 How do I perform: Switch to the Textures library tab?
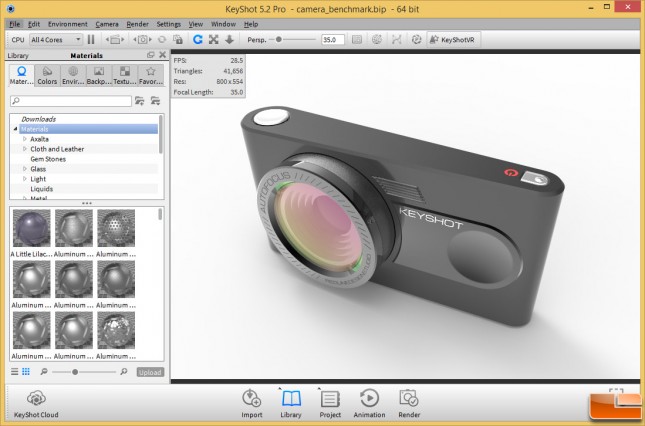[125, 75]
